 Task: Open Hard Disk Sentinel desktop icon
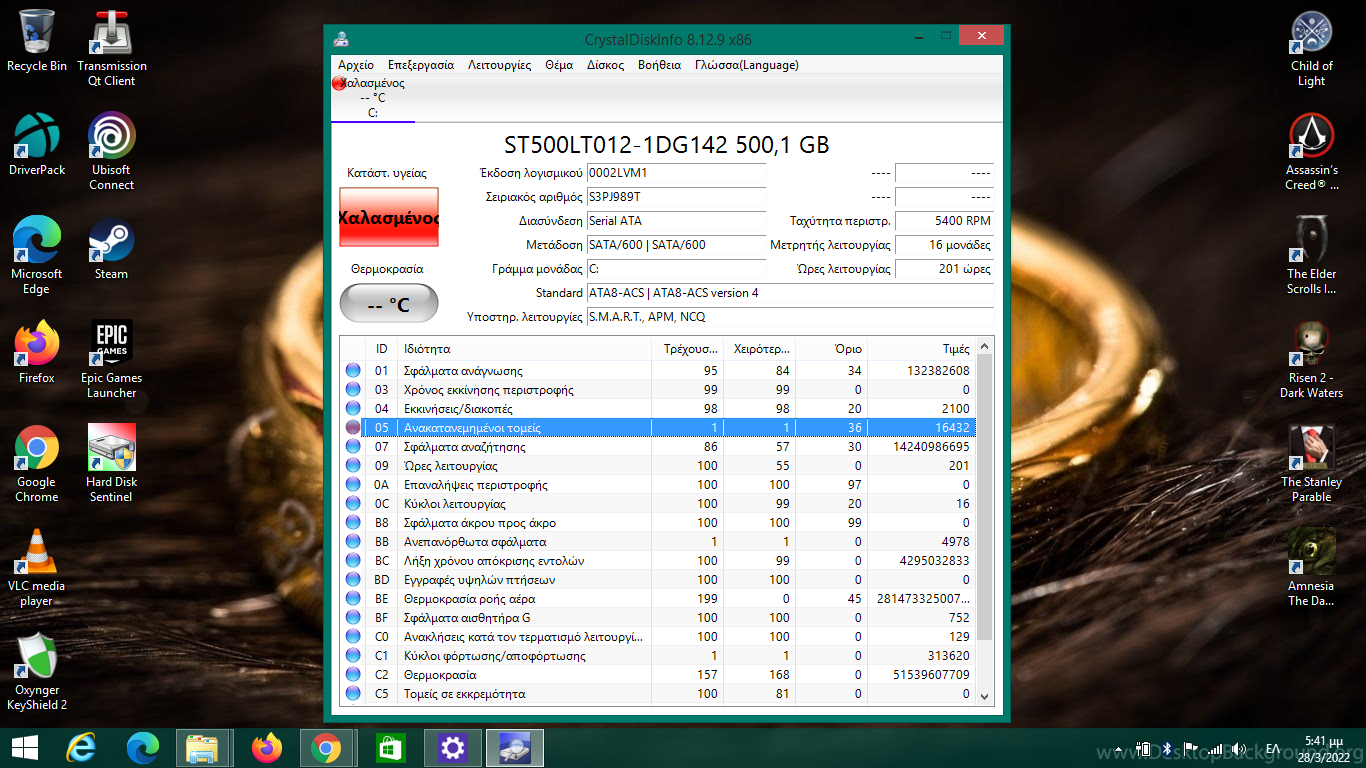(111, 462)
